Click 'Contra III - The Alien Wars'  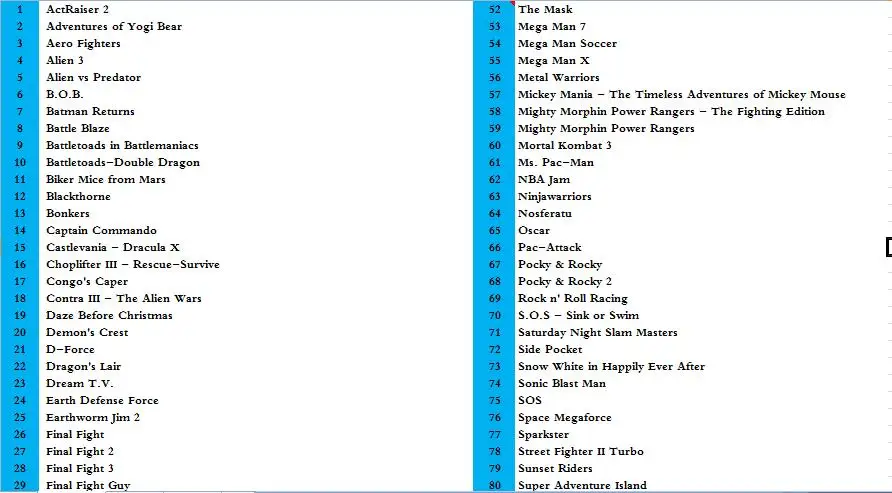point(123,299)
